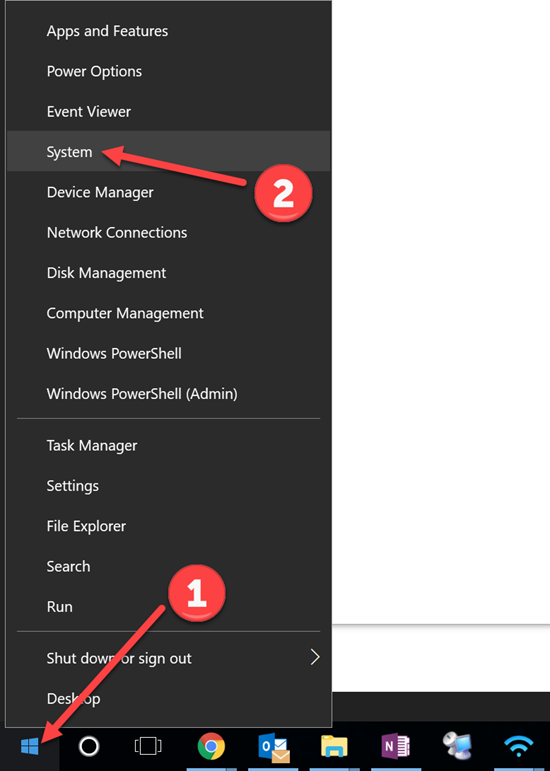This screenshot has height=771, width=550.
Task: Choose System in the context menu
Action: 169,151
